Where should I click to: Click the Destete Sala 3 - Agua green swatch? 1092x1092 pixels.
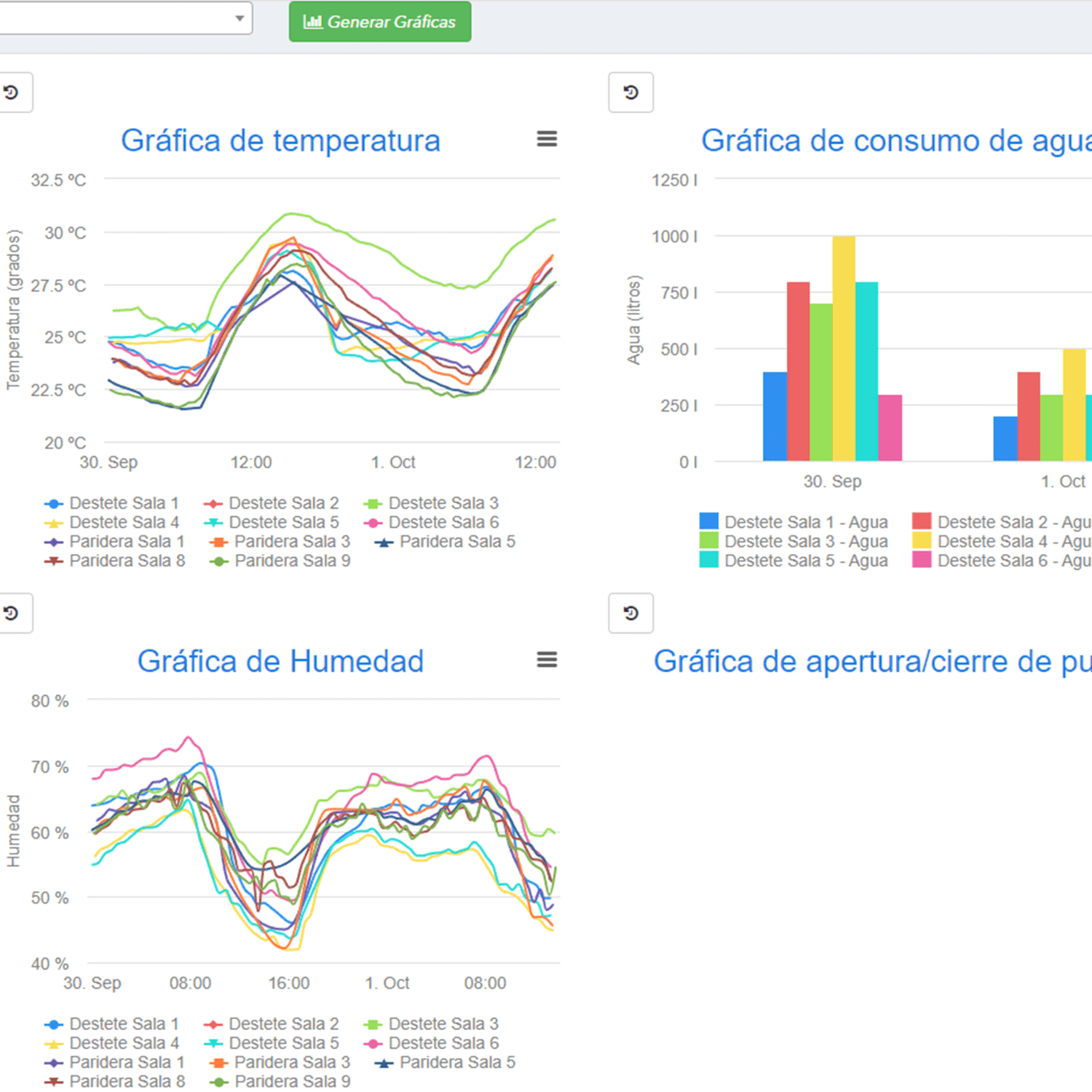(708, 540)
